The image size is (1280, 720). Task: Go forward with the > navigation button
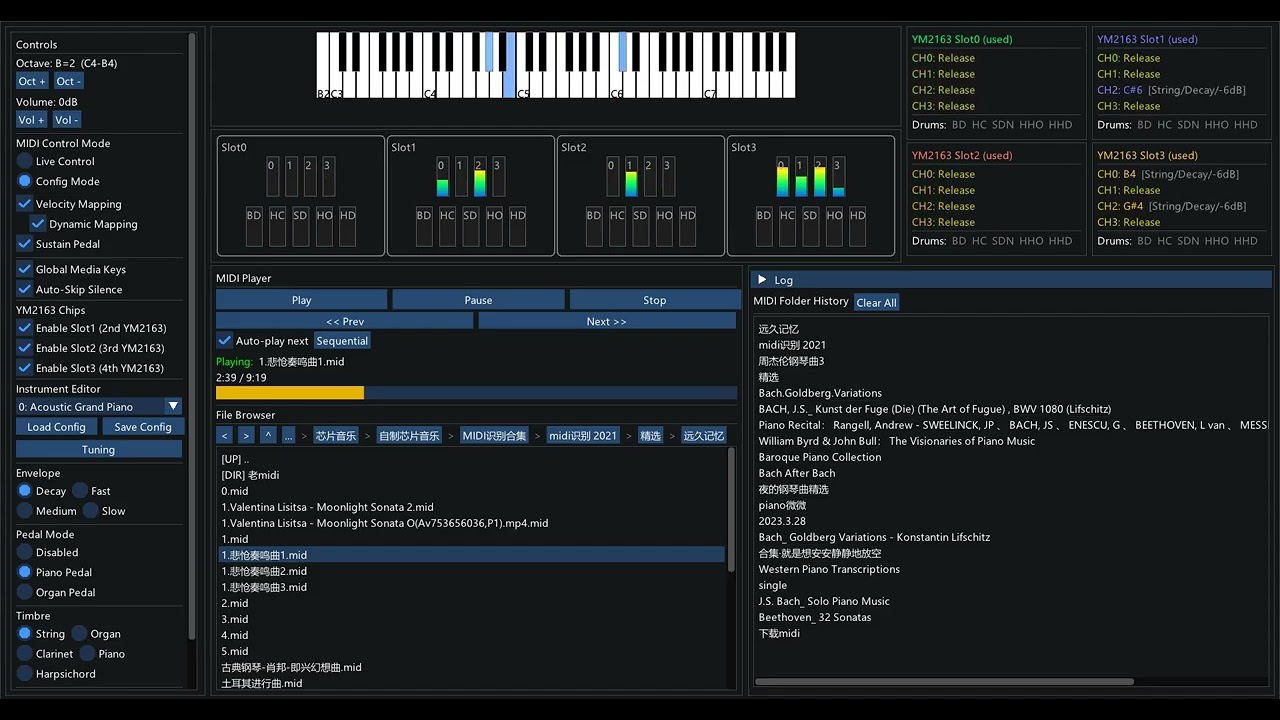(x=246, y=436)
